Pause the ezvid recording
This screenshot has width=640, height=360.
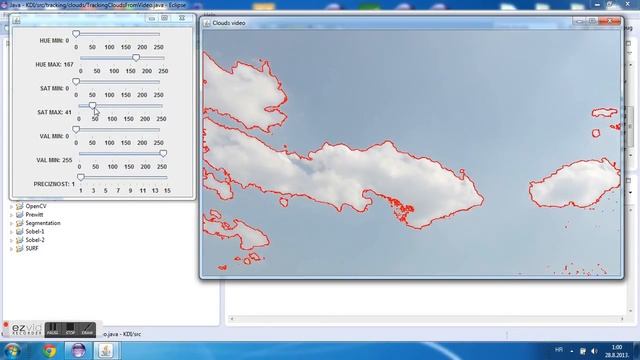[x=52, y=329]
